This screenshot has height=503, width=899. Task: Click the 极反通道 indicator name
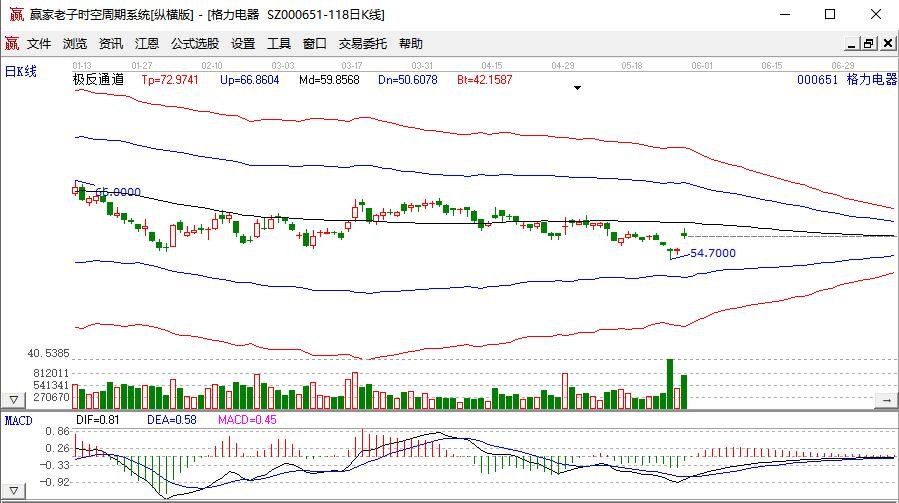98,80
